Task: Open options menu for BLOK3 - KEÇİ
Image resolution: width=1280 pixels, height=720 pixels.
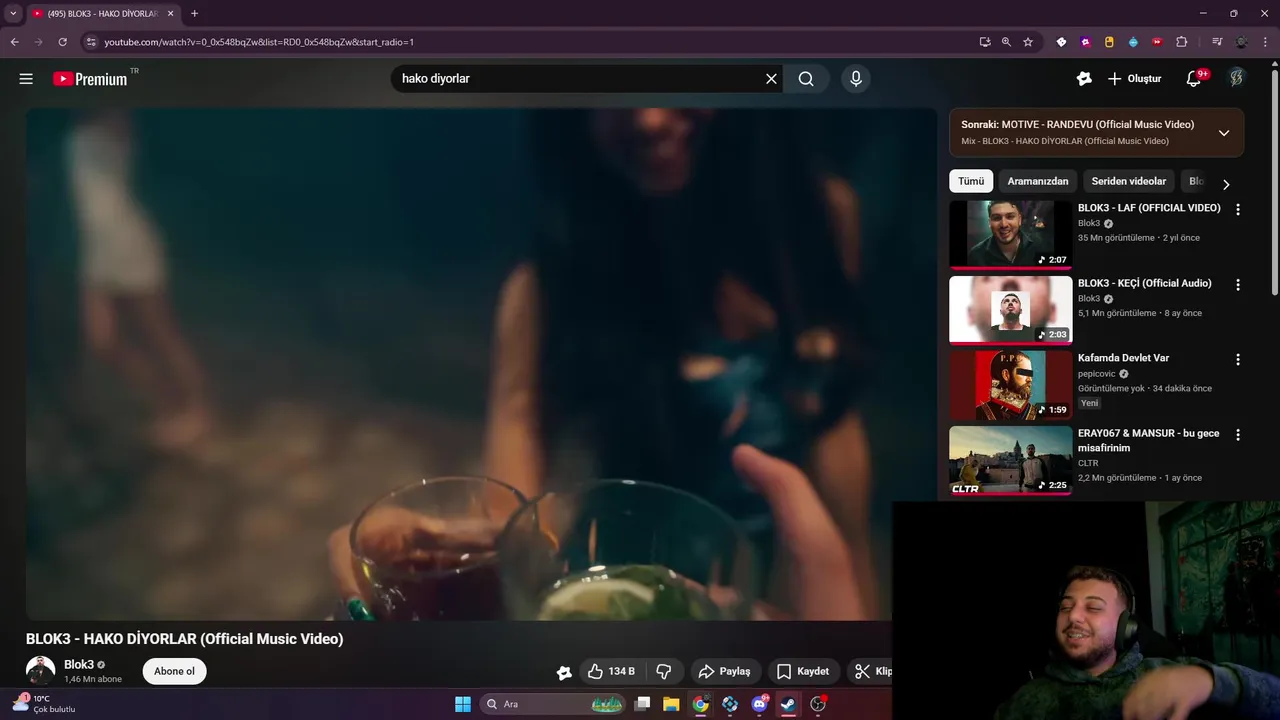Action: 1238,285
